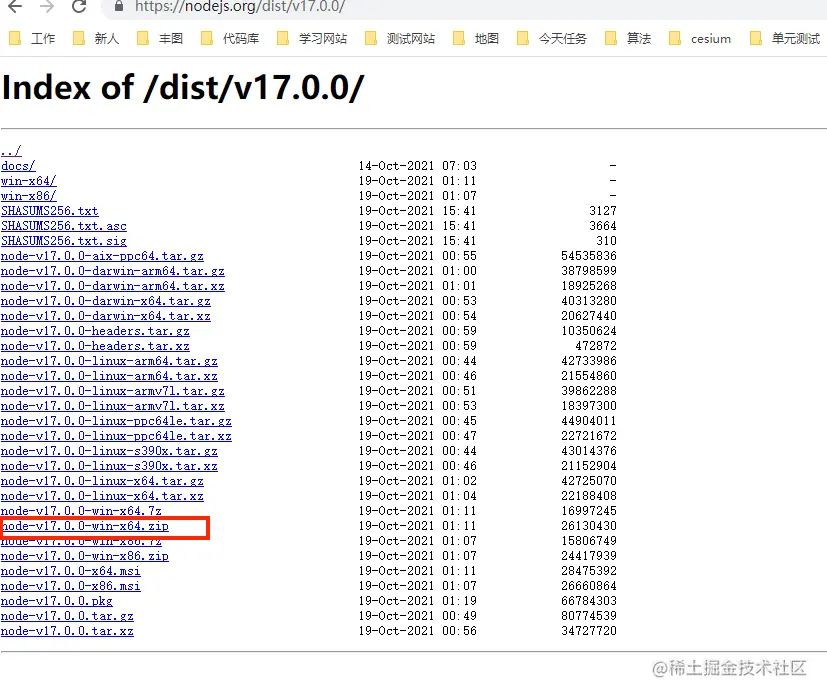Screen dimensions: 827x698
Task: Download node-v17.0.0-linux-s390x.tar.xz
Action: [x=109, y=466]
